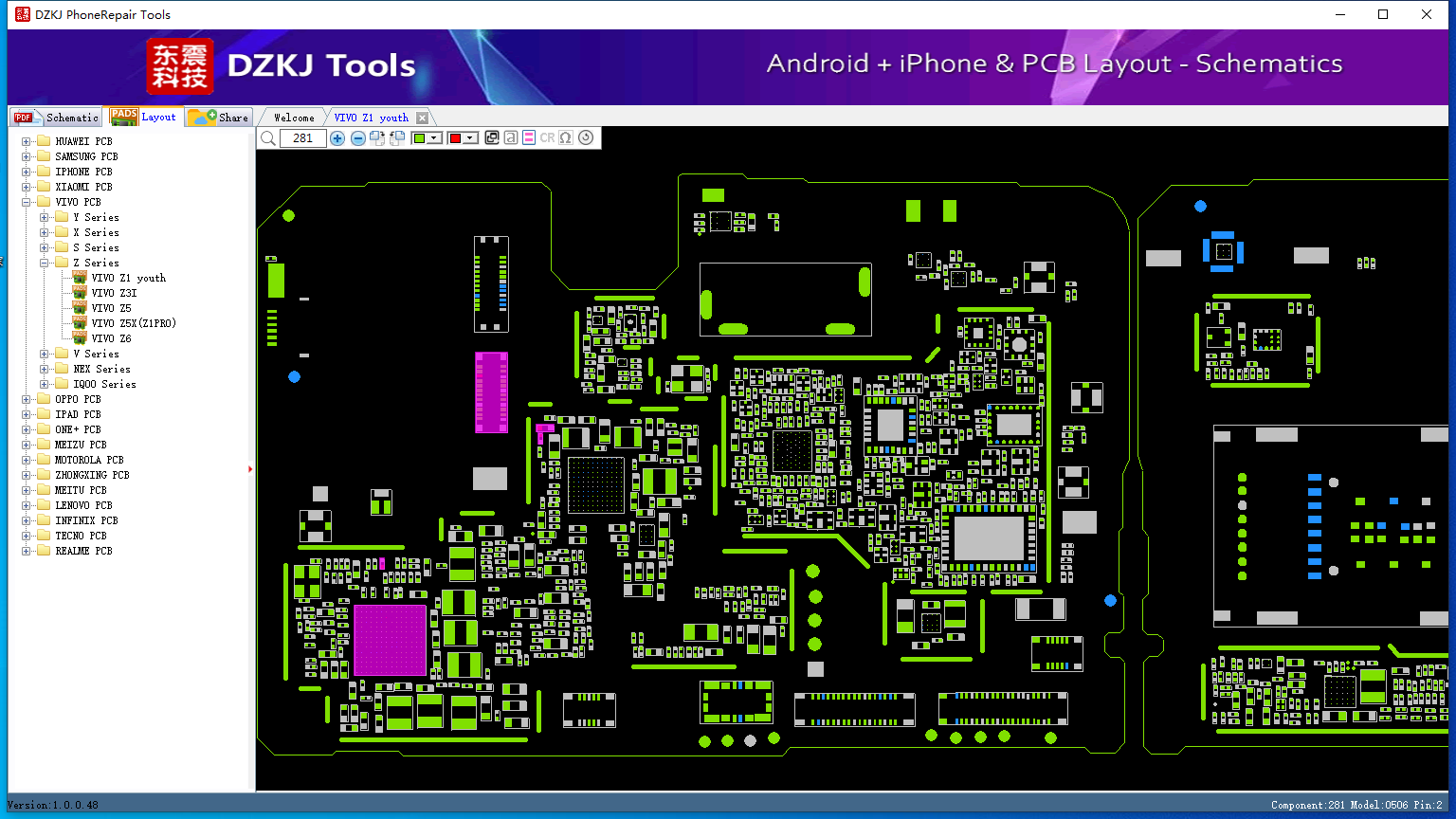Expand the IPHONE PCB tree node
The height and width of the screenshot is (819, 1456).
coord(26,172)
